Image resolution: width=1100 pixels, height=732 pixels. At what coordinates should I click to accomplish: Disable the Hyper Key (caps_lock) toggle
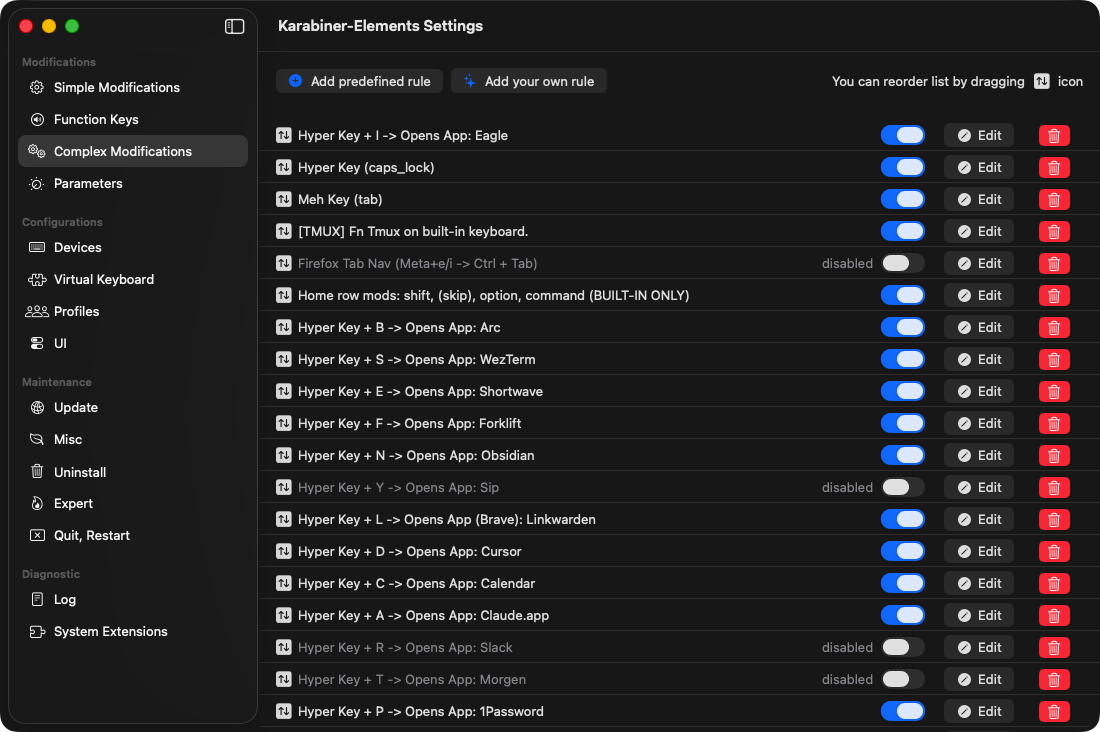[x=903, y=168]
